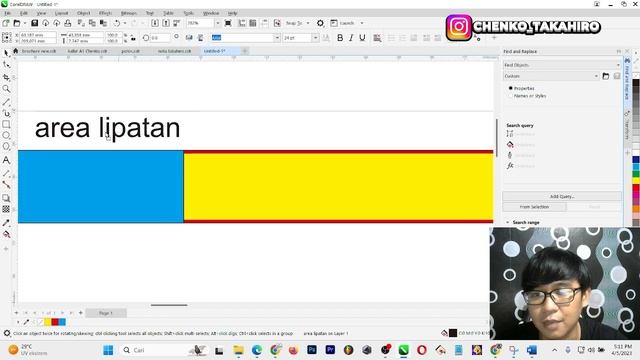Open the Options gear icon
Screen dimensions: 640x360
pyautogui.click(x=320, y=23)
